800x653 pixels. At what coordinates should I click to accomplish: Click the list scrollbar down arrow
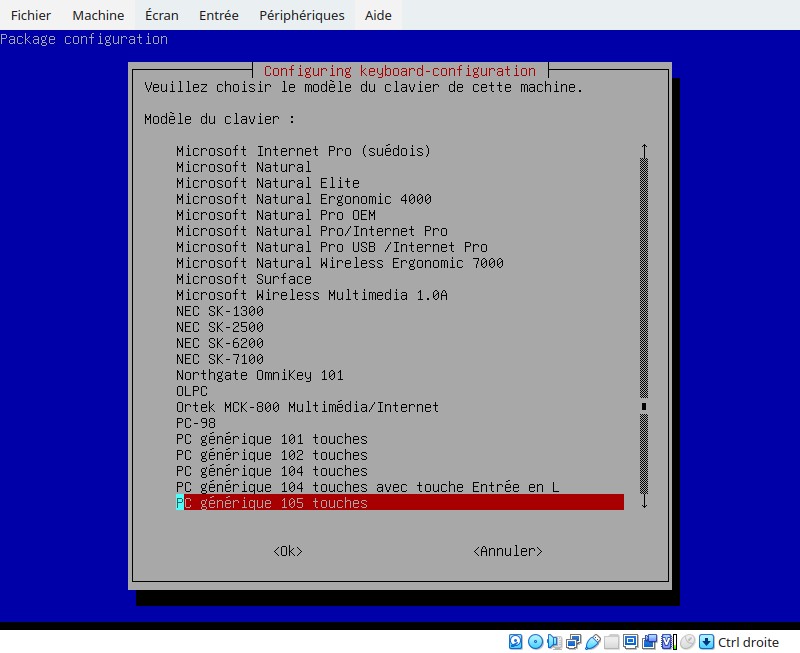tap(644, 502)
